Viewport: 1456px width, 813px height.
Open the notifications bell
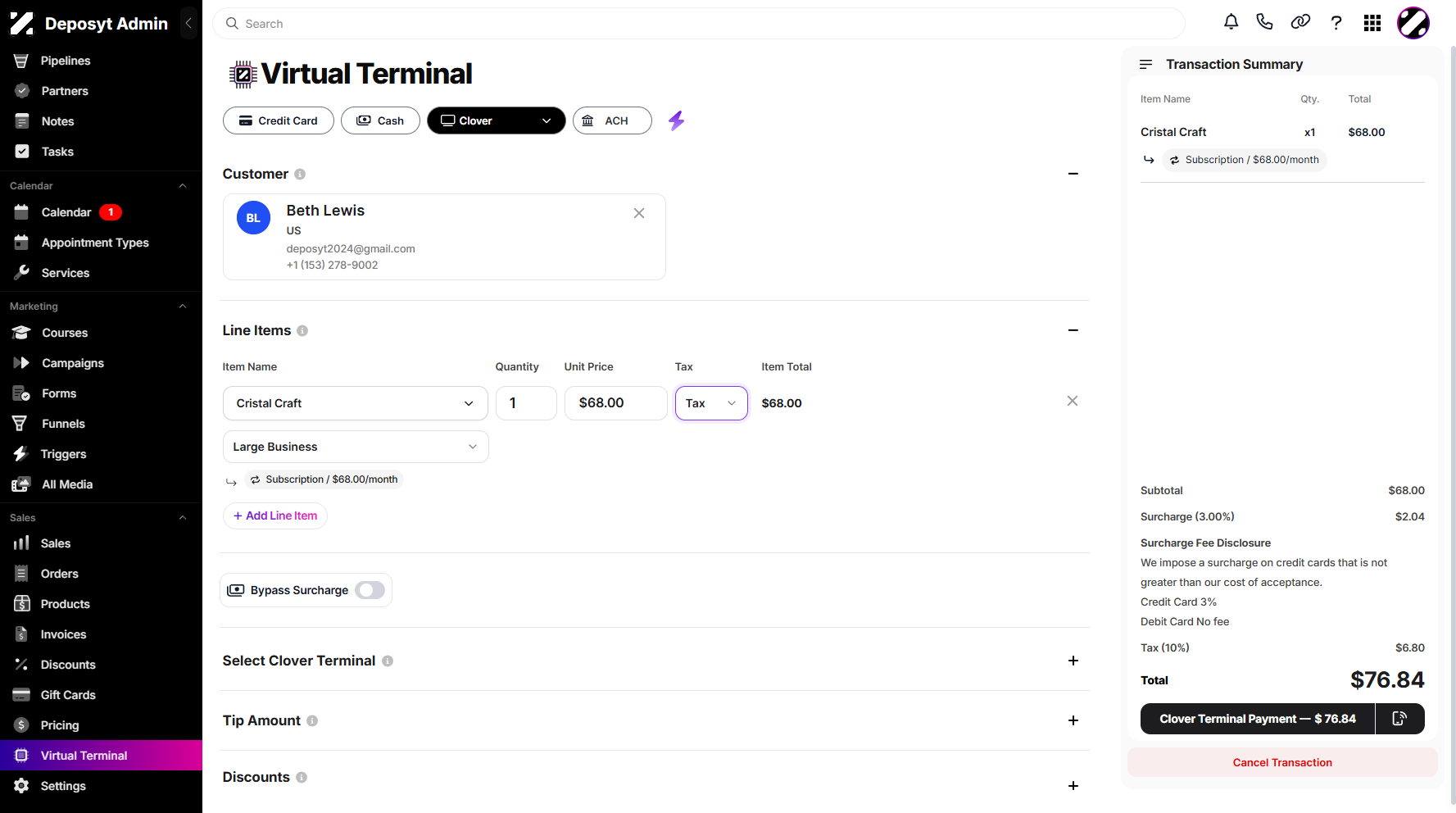(x=1231, y=22)
